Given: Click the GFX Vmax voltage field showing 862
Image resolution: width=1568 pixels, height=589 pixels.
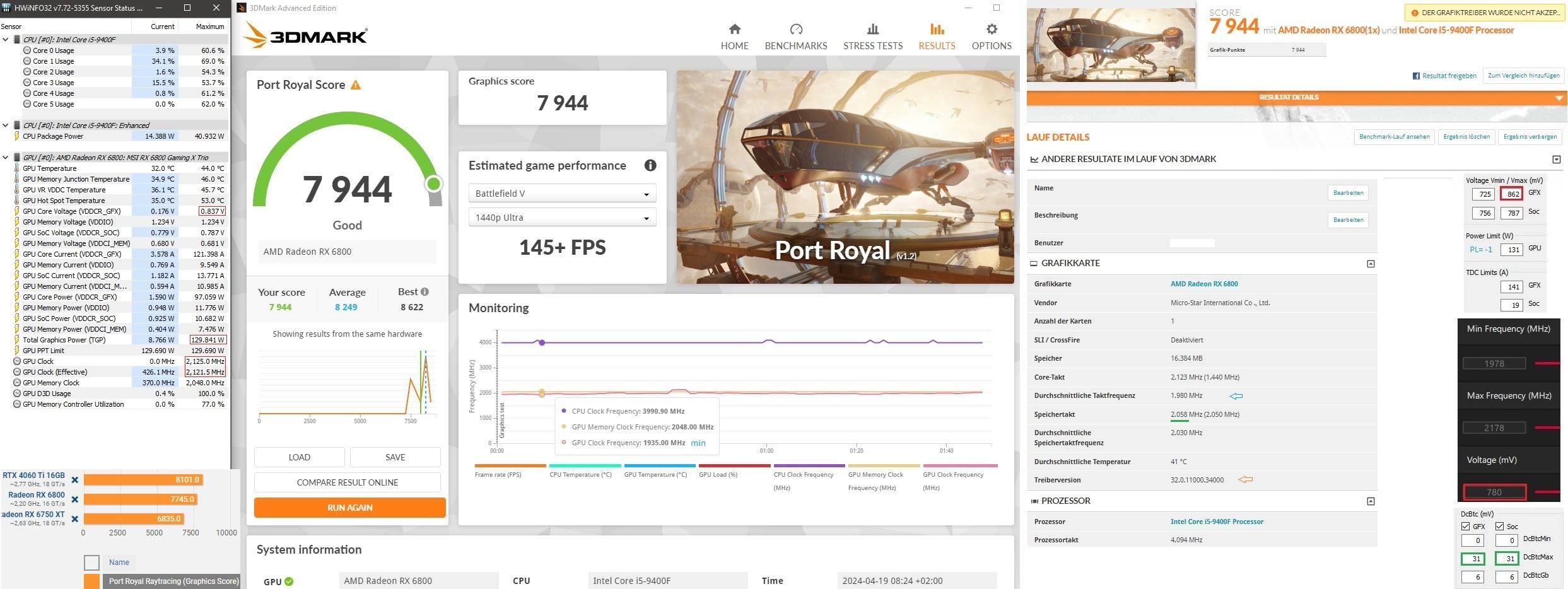Looking at the screenshot, I should click(x=1511, y=194).
